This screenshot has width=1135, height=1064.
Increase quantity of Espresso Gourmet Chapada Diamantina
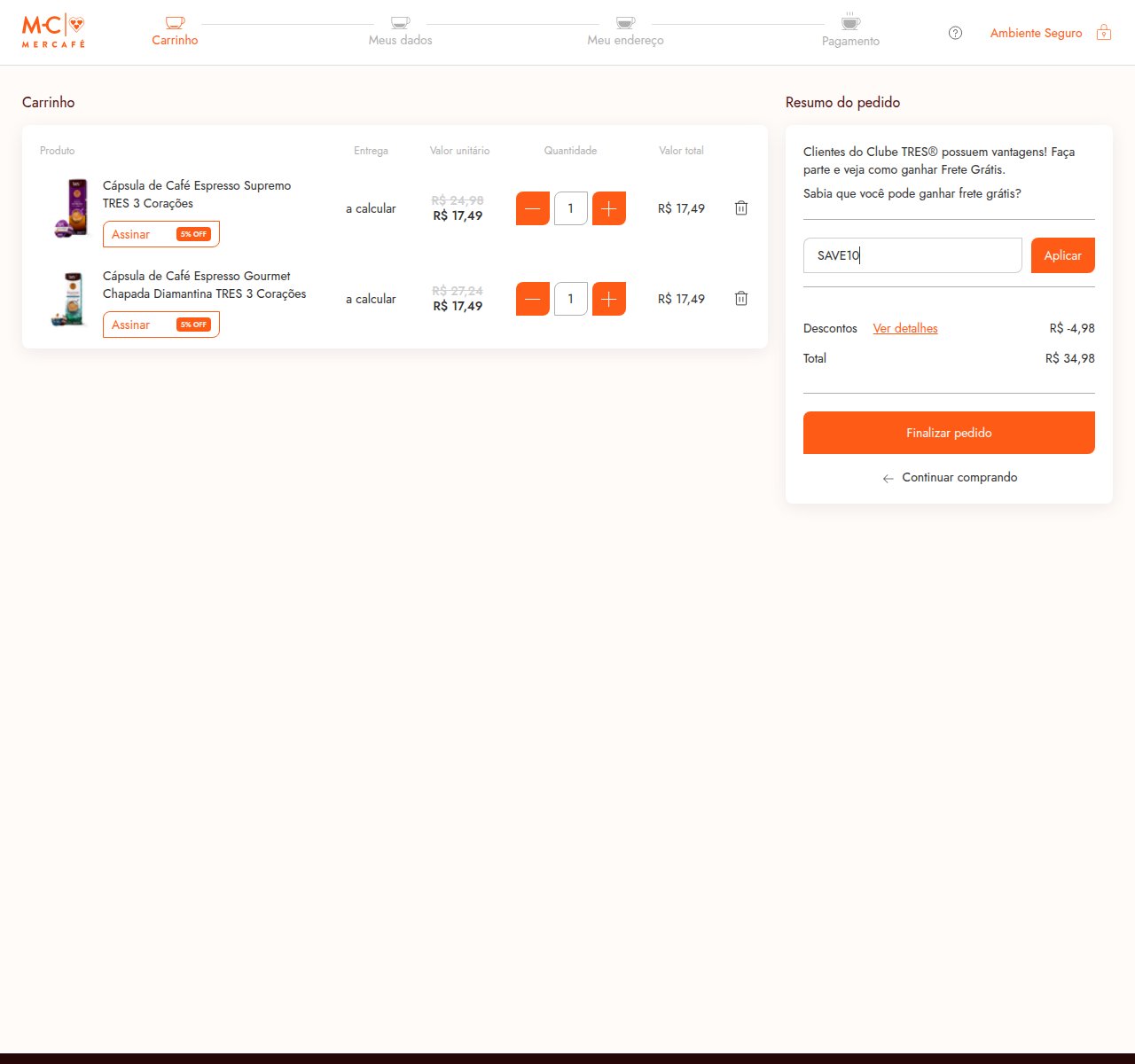pos(609,299)
